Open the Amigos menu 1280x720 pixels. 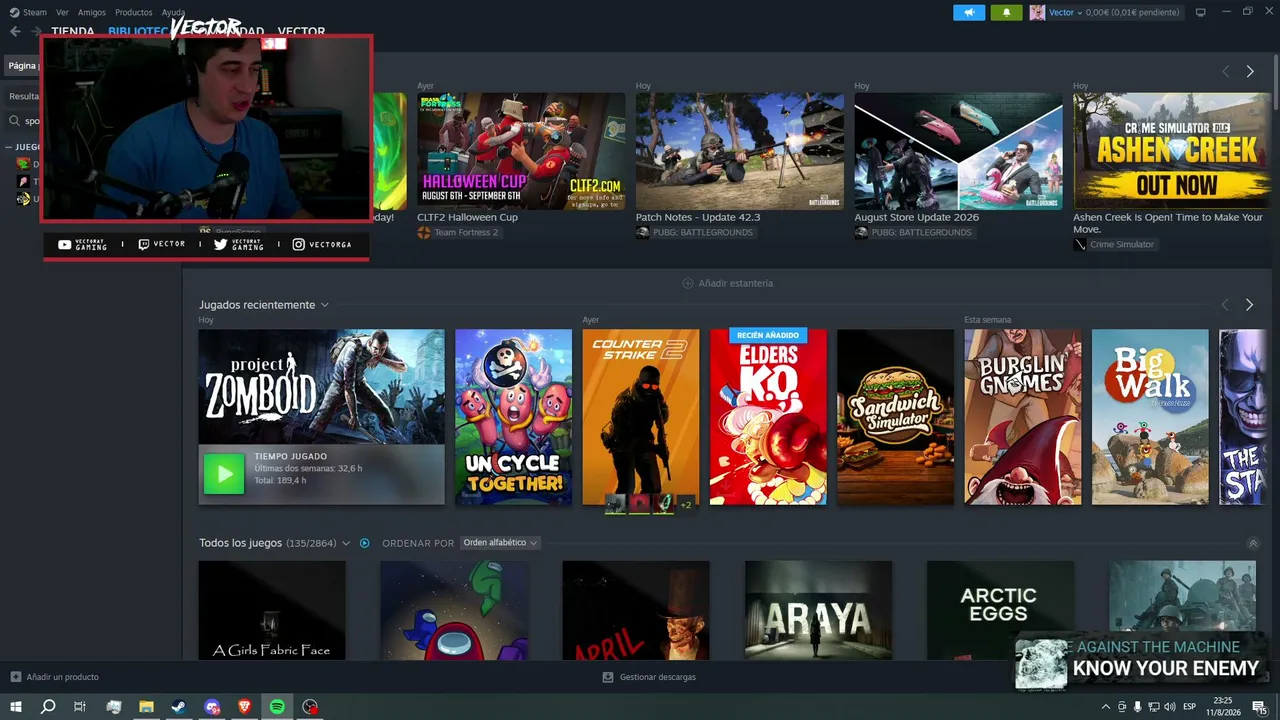92,12
